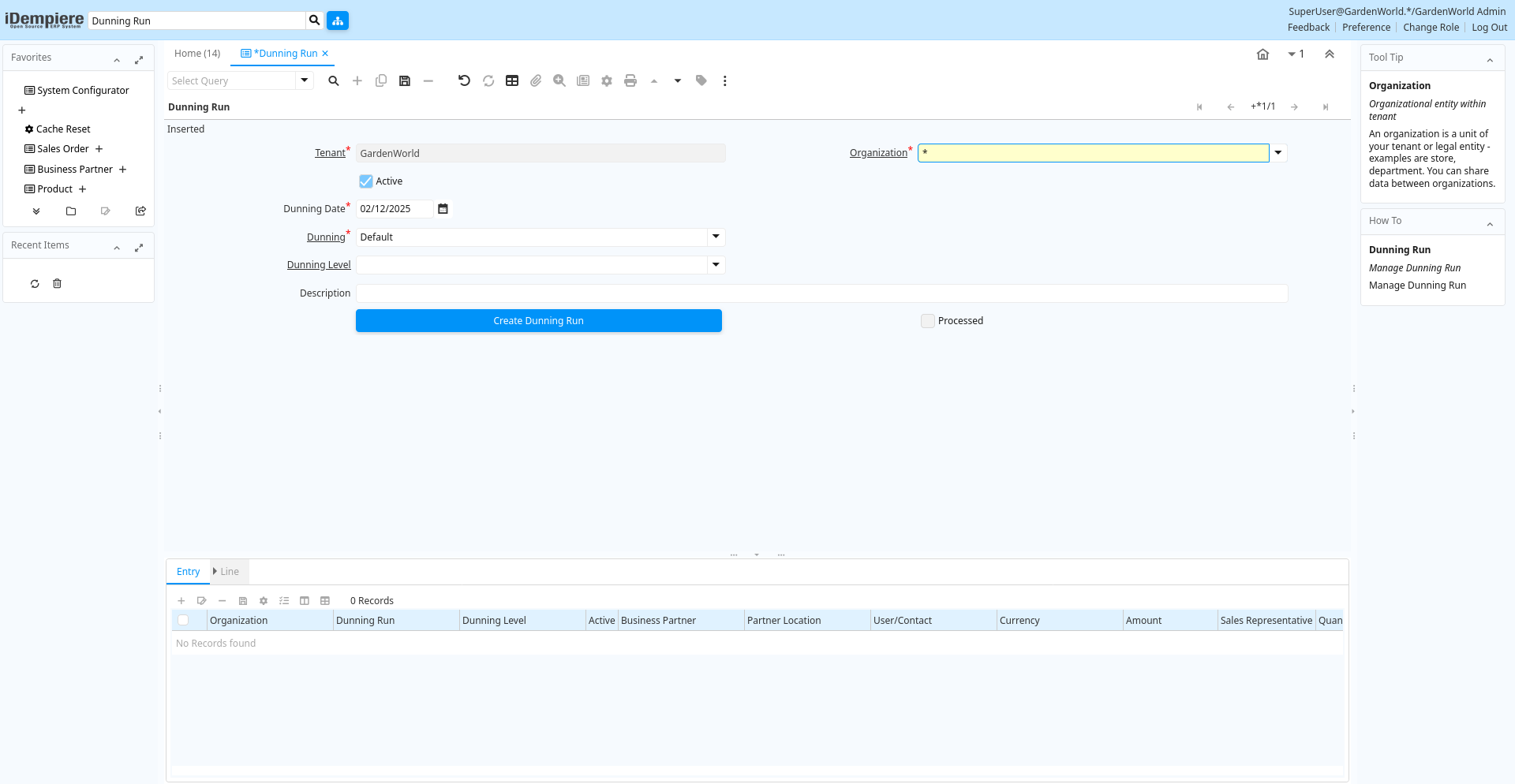Image resolution: width=1515 pixels, height=784 pixels.
Task: Uncheck the Active checkbox
Action: coord(366,181)
